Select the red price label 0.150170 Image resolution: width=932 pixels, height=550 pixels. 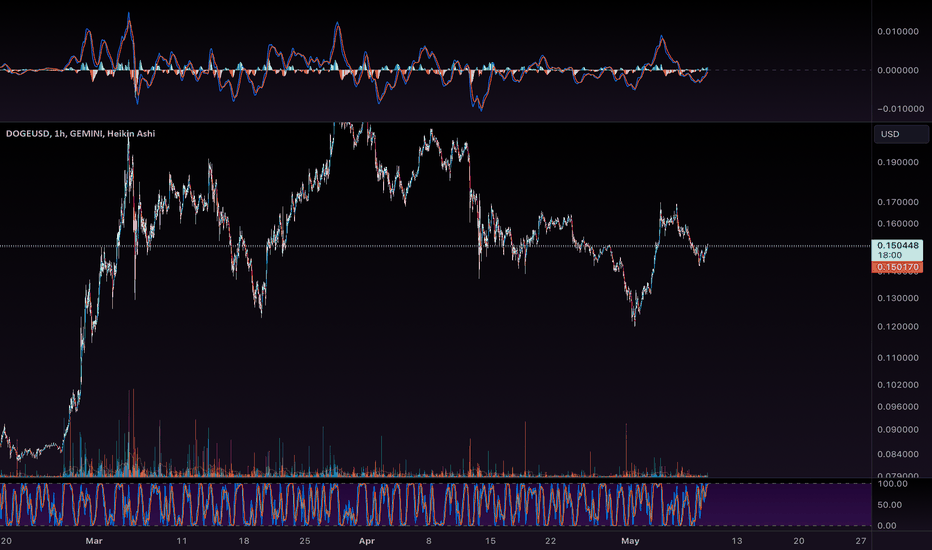[898, 268]
